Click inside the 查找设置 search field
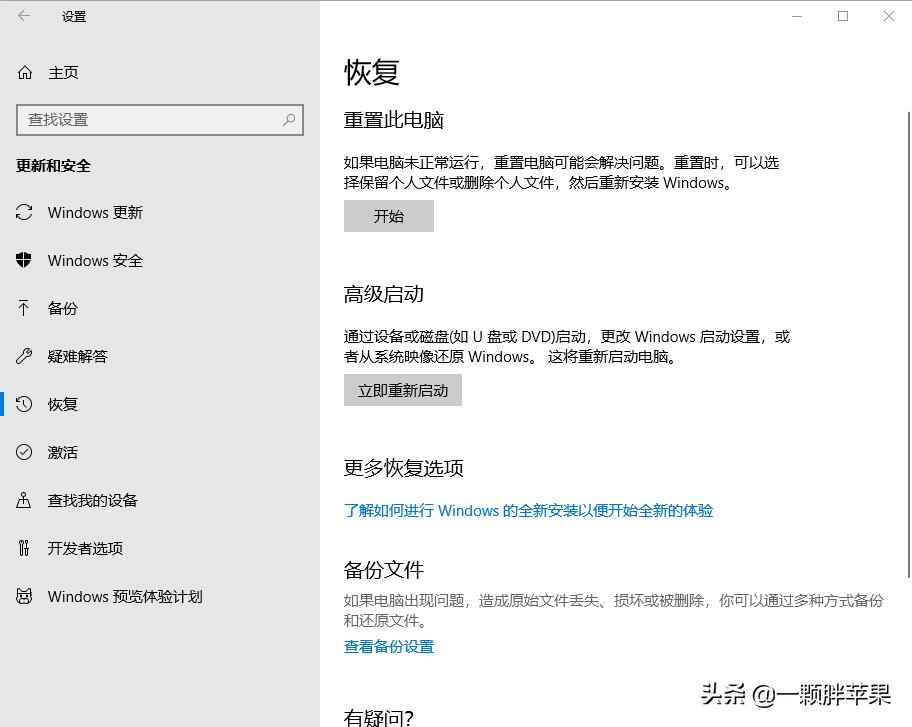The image size is (912, 727). pyautogui.click(x=150, y=119)
